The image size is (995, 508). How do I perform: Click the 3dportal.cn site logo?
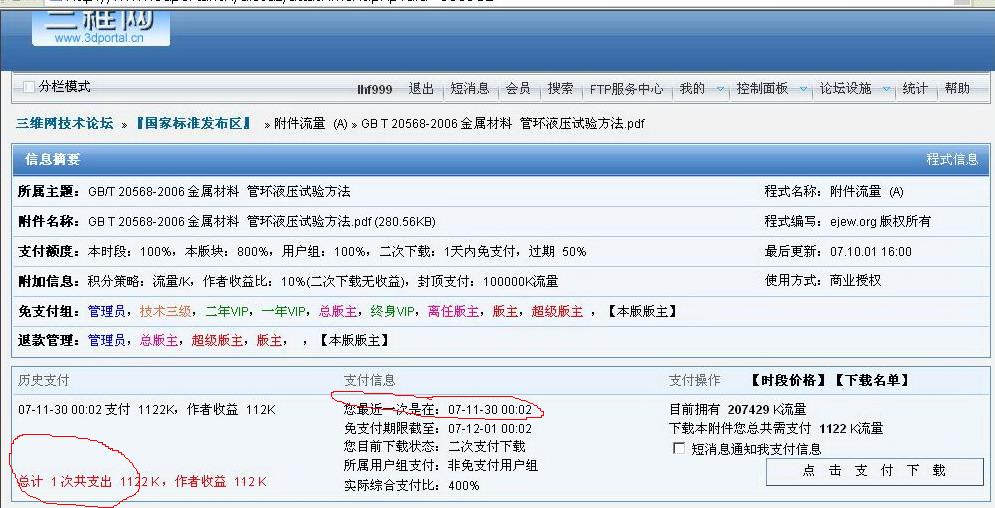pyautogui.click(x=101, y=29)
